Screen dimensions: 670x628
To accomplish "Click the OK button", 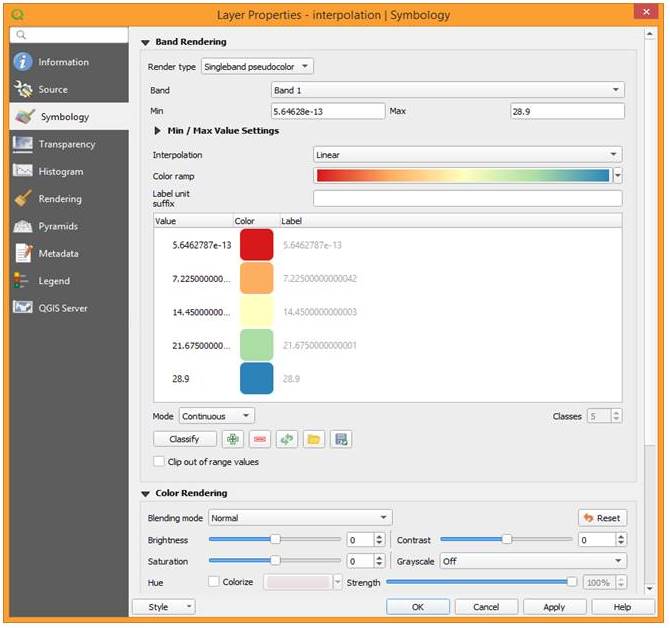I will (x=417, y=607).
